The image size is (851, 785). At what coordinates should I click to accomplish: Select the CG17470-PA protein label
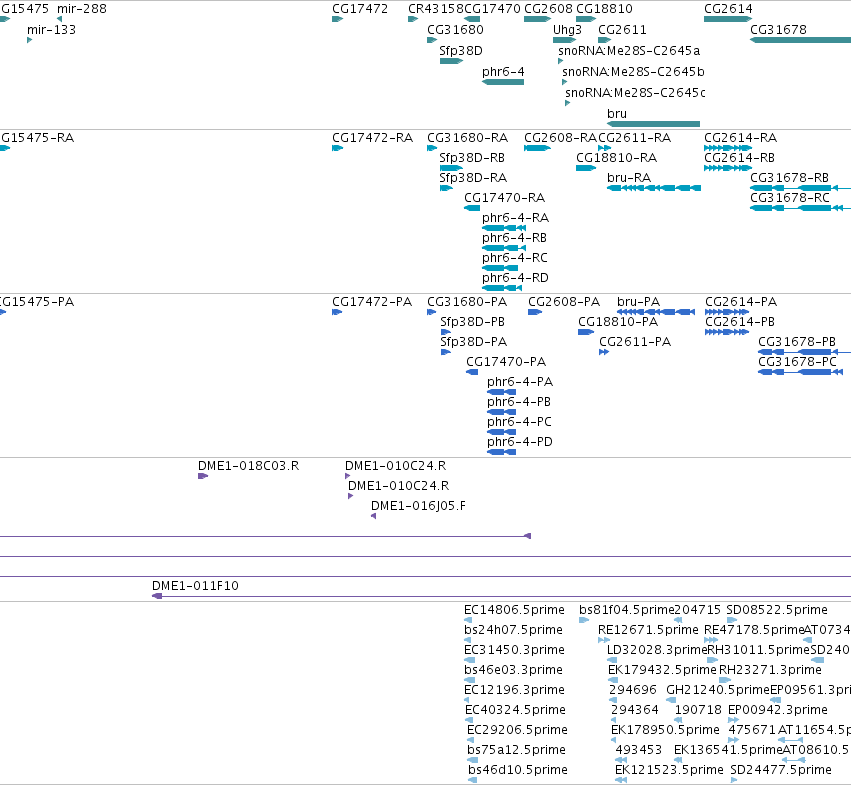[x=506, y=362]
